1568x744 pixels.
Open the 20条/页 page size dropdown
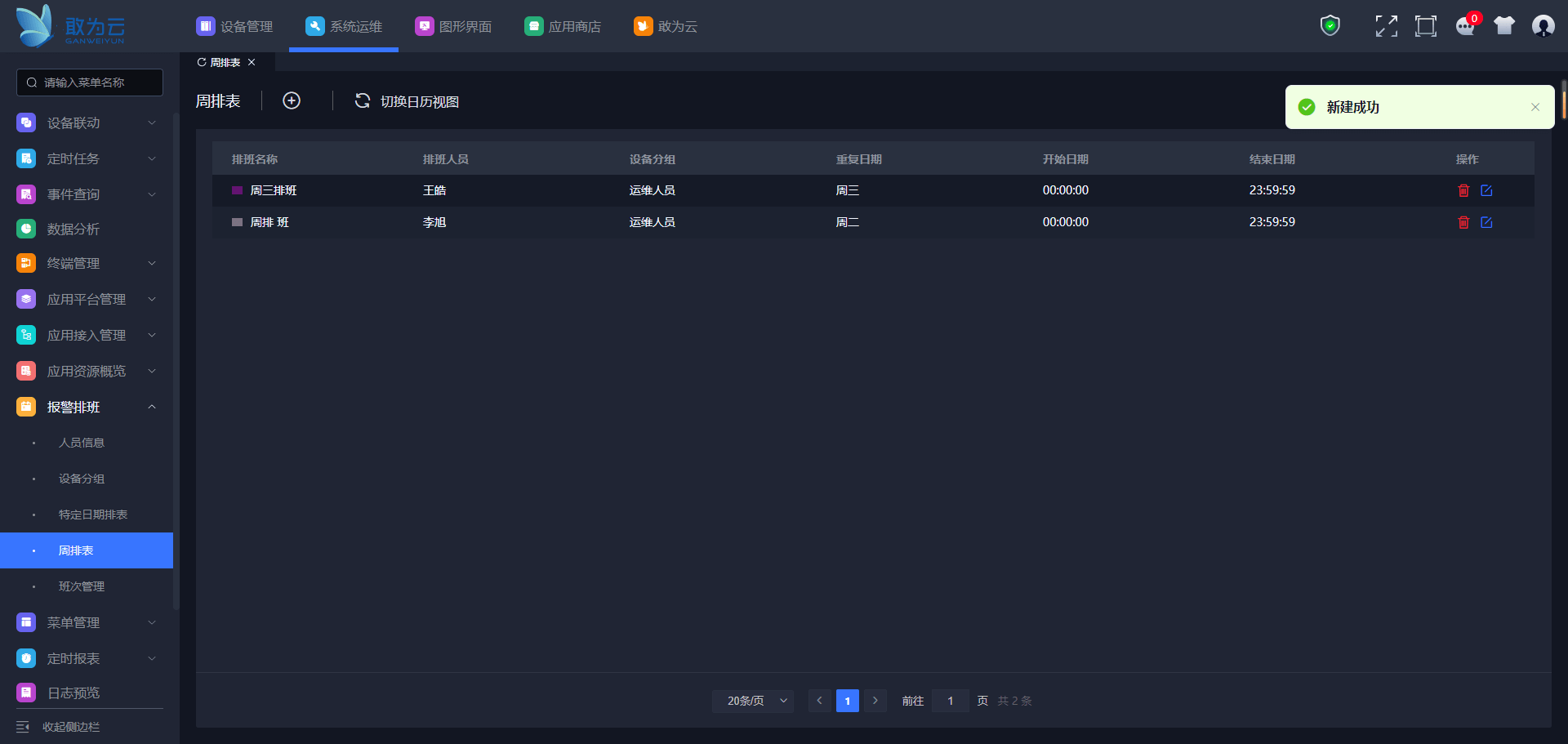[x=753, y=701]
